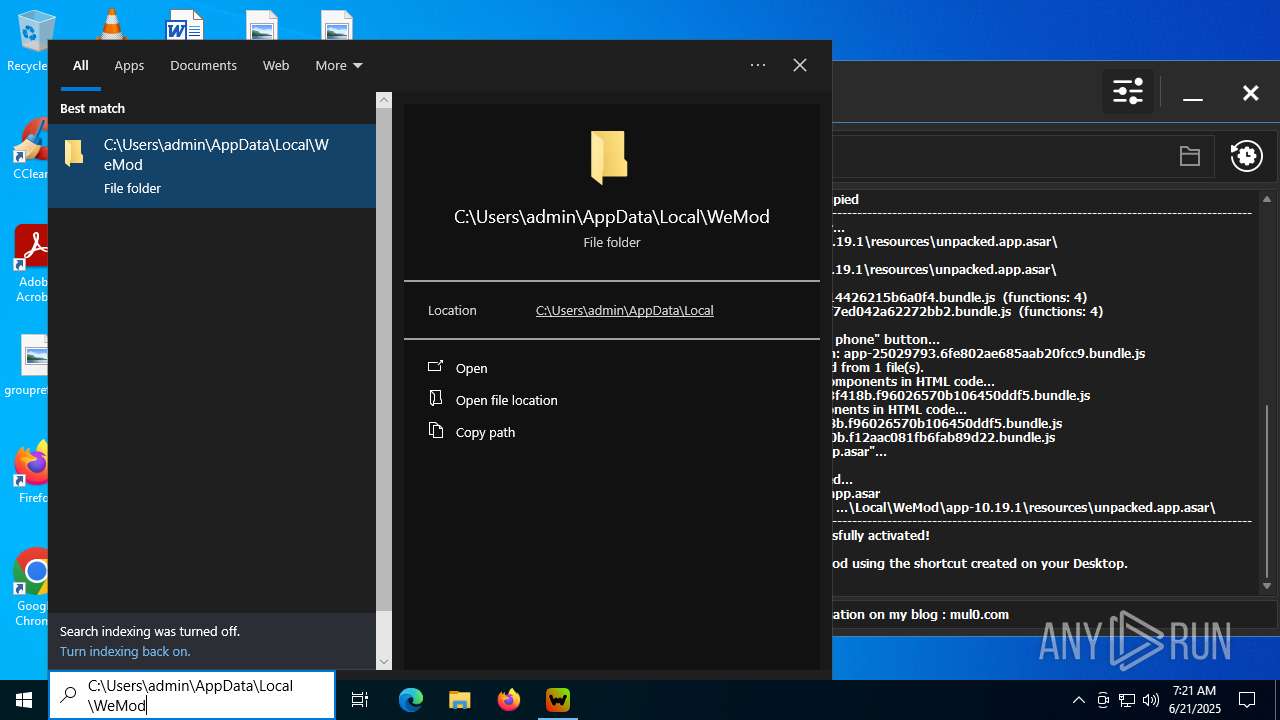Open the Windows Start menu
This screenshot has height=720, width=1280.
tap(24, 700)
